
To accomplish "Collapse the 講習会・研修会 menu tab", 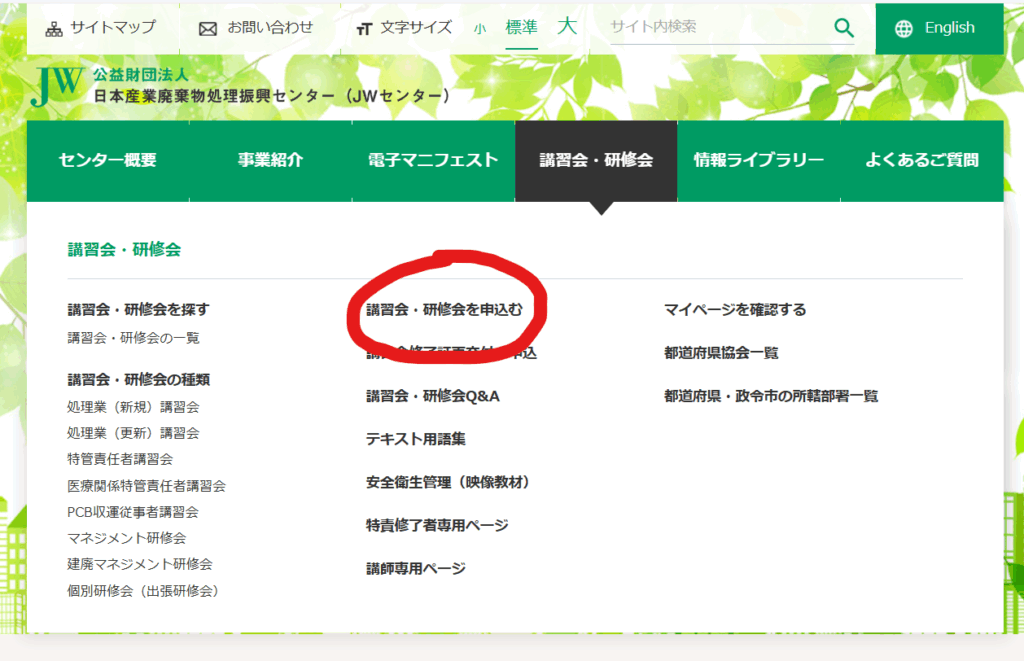I will click(x=596, y=160).
